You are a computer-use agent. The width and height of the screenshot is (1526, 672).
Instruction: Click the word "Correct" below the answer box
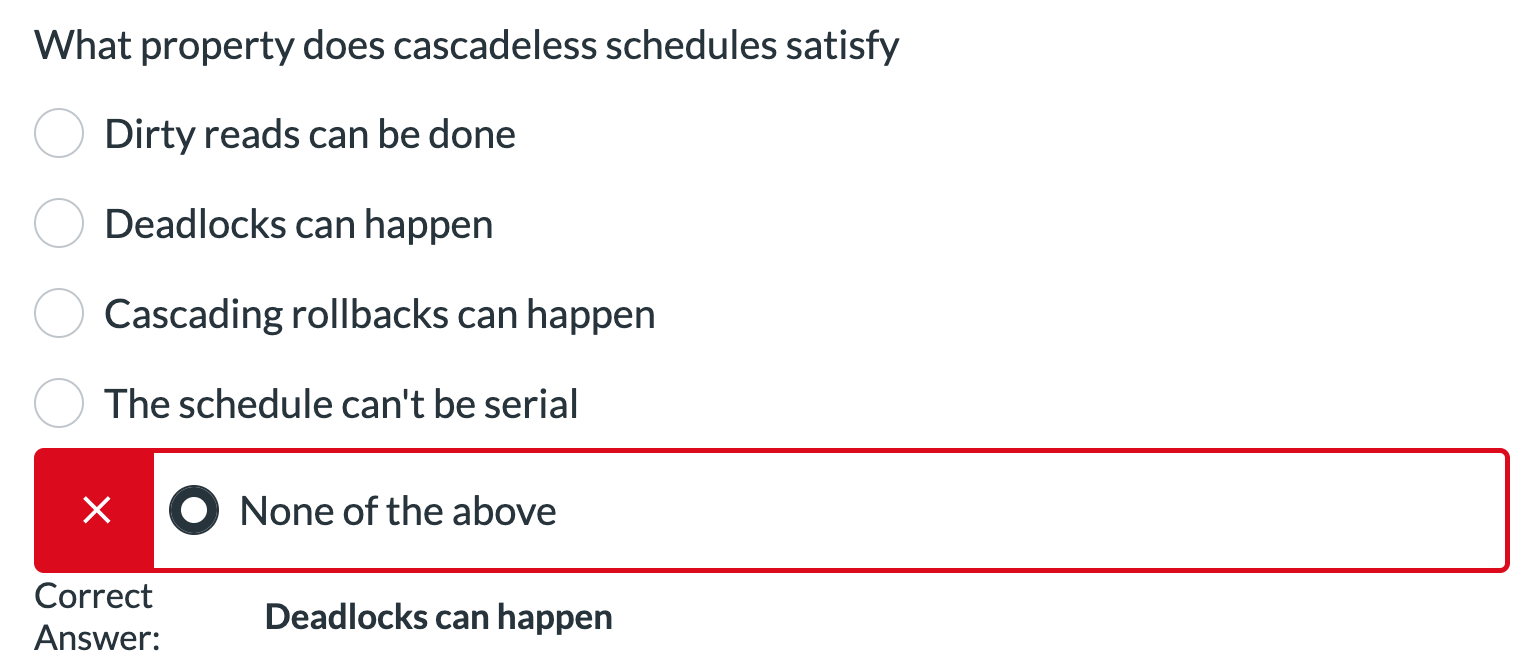click(x=93, y=596)
